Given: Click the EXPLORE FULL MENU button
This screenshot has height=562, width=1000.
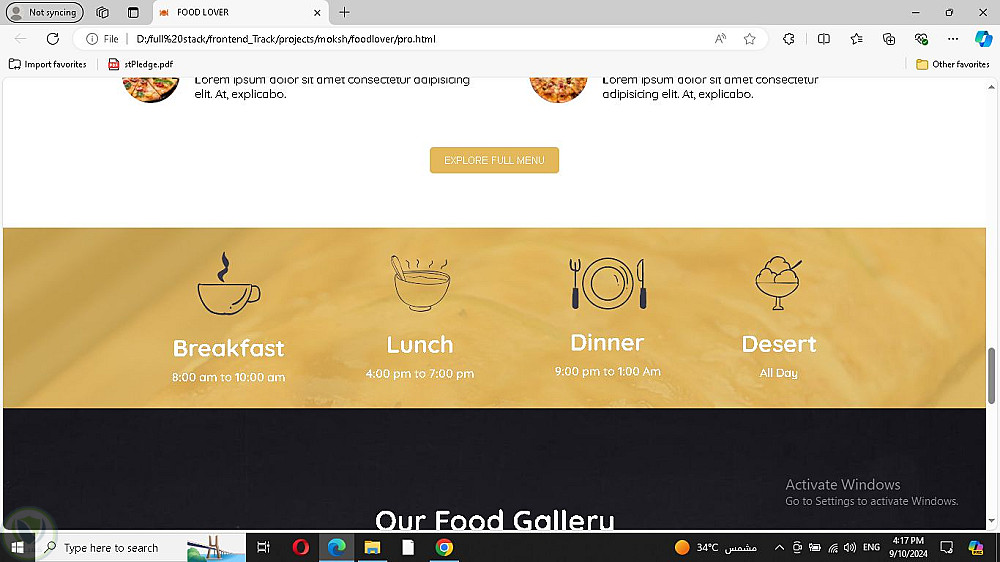Looking at the screenshot, I should tap(494, 160).
